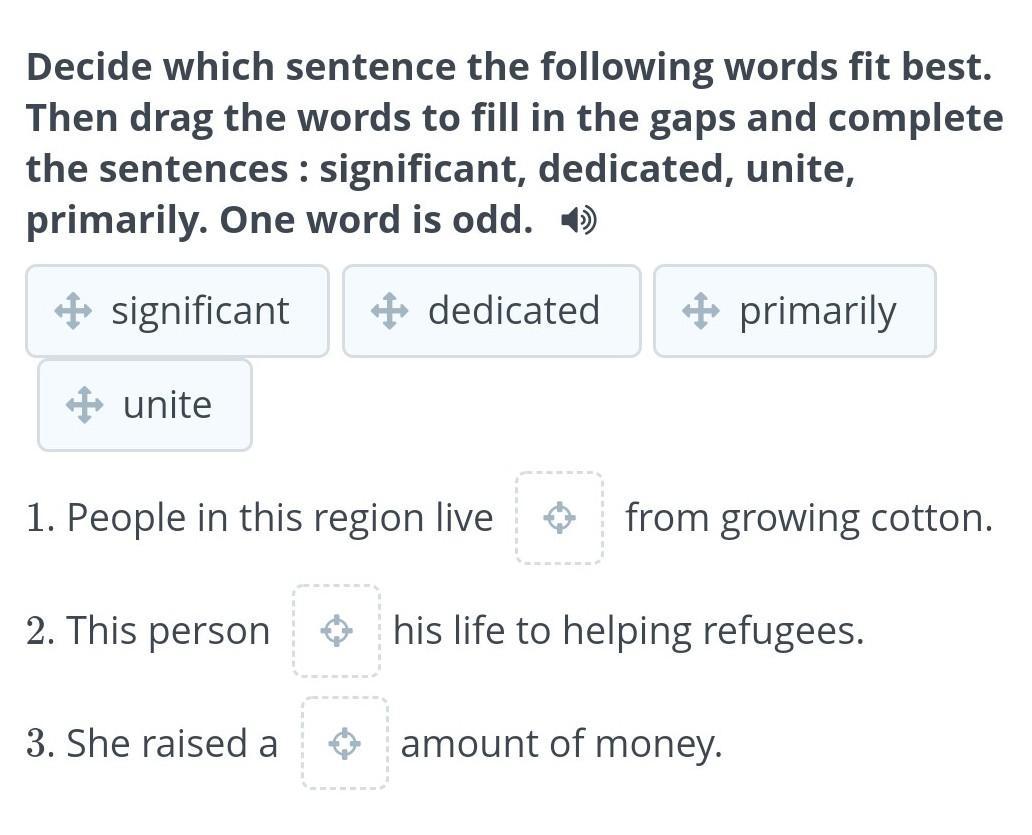Click the move handle on the significant chip
Screen dimensions: 1032x835
pos(73,311)
